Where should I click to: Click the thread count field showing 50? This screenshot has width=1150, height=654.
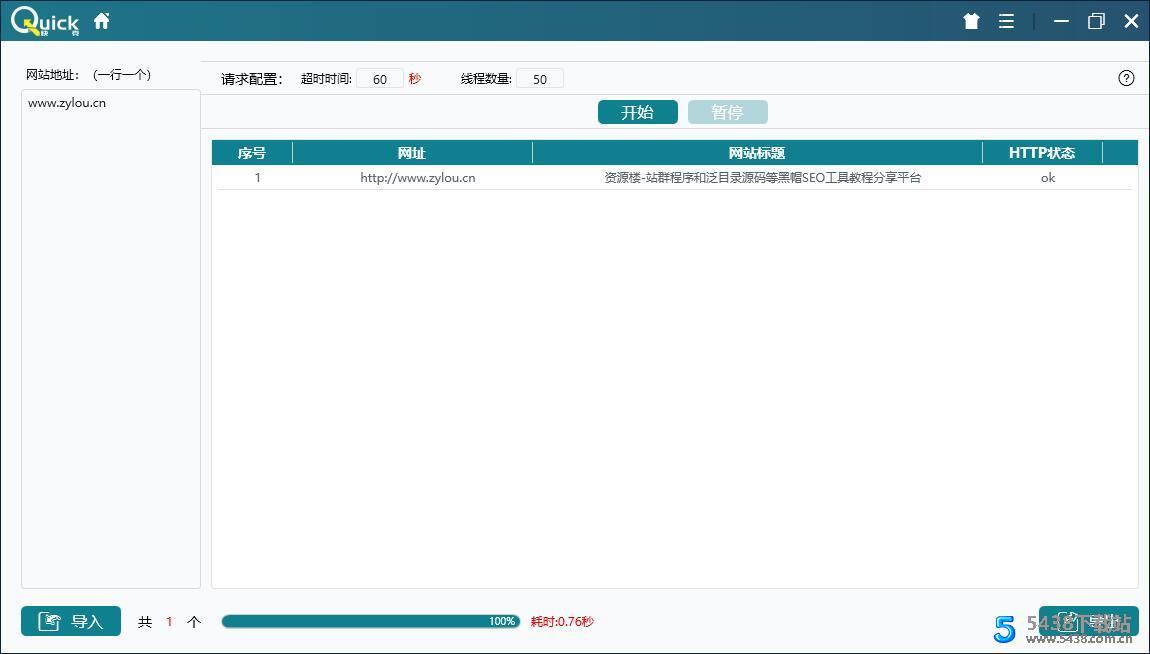pyautogui.click(x=540, y=78)
